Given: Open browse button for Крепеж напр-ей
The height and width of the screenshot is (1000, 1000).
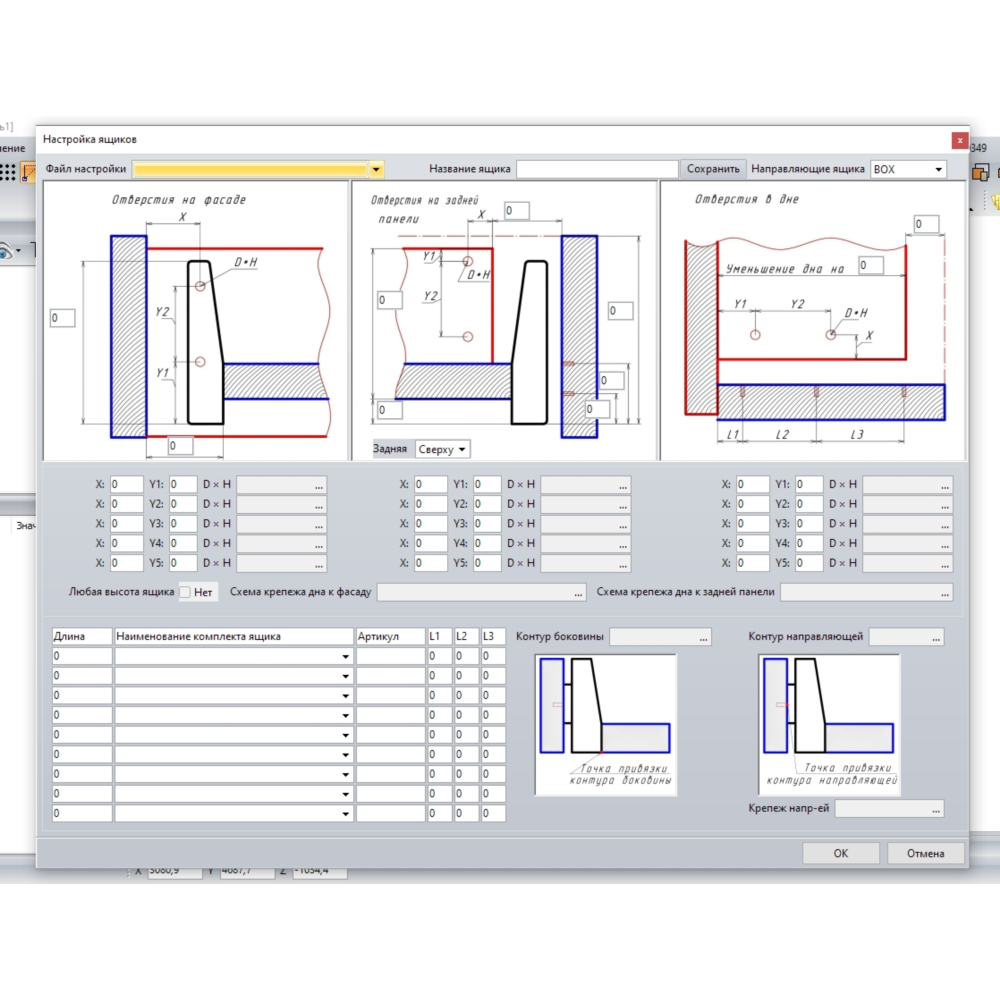Looking at the screenshot, I should point(935,809).
